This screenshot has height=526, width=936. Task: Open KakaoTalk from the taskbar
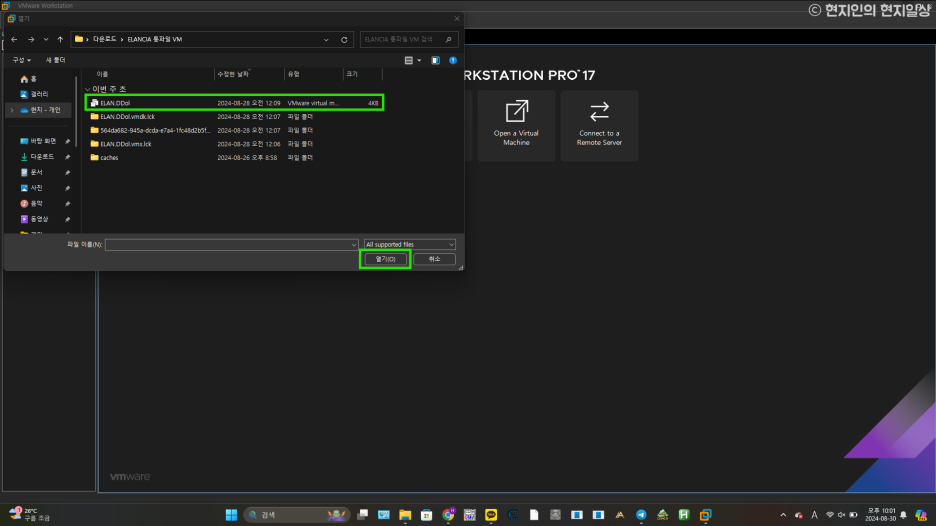pos(491,515)
